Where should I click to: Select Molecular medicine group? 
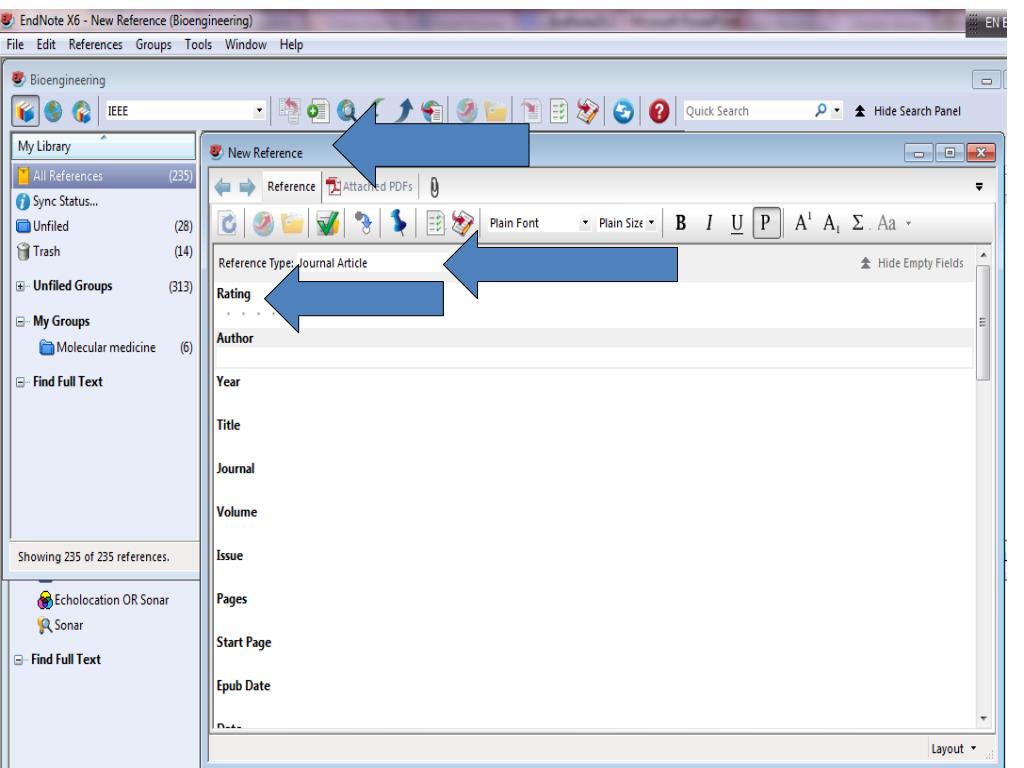click(x=116, y=347)
